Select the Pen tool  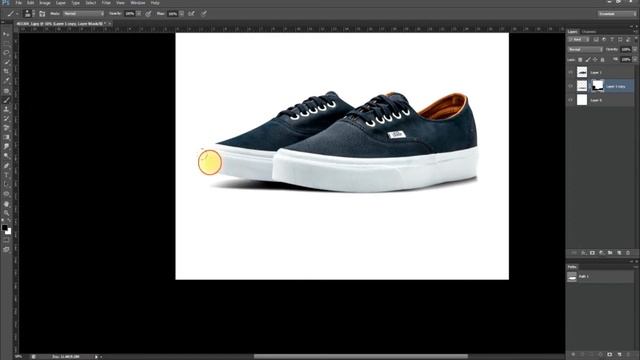pos(6,166)
